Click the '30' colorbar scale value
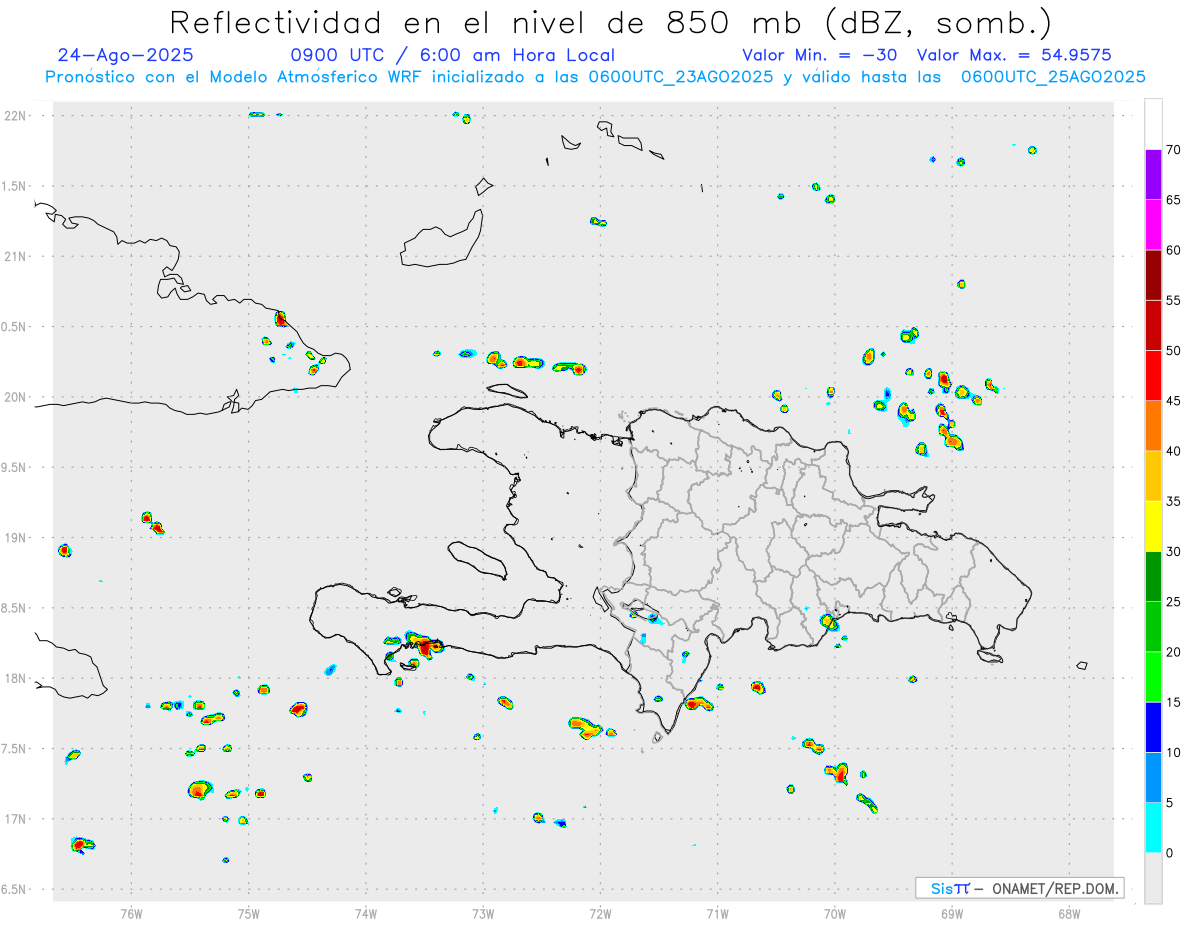 1173,552
